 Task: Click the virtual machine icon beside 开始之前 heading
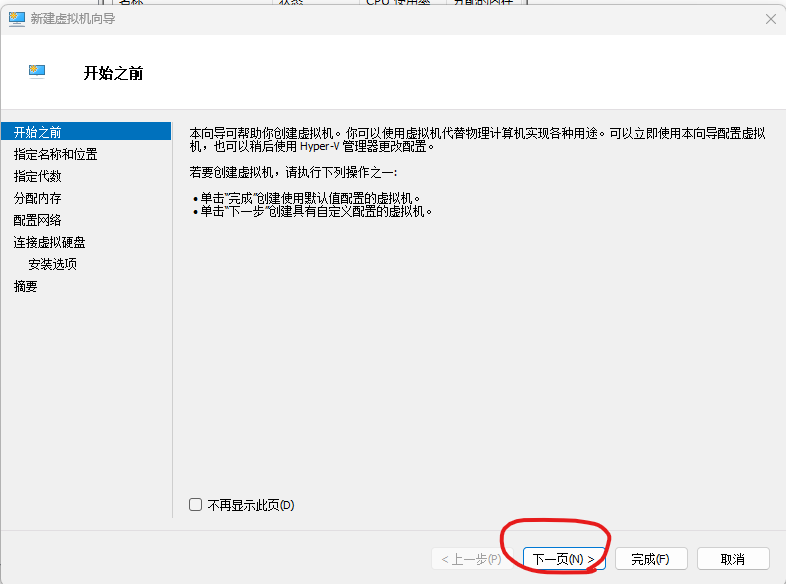tap(37, 71)
